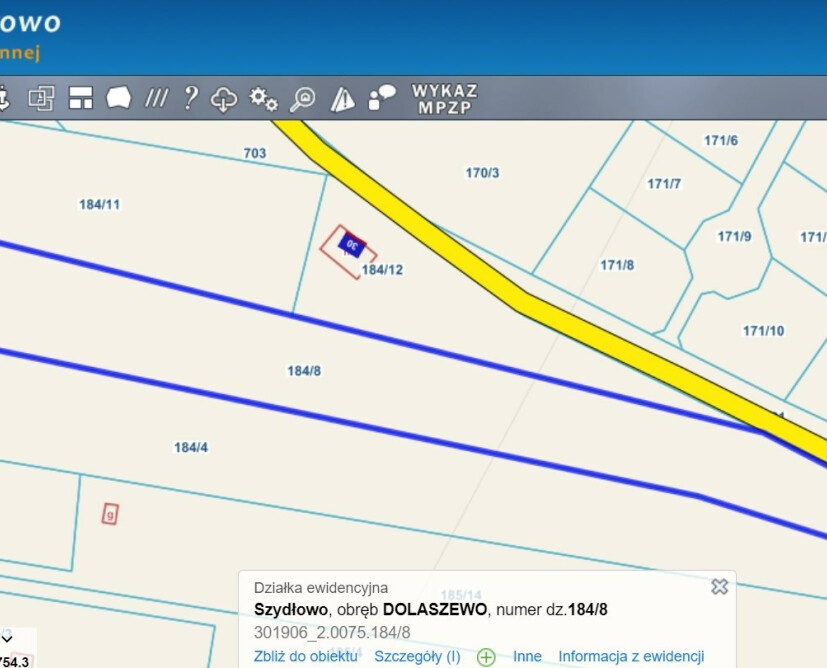Viewport: 827px width, 668px height.
Task: Open the WYKAZ MPZP list
Action: (x=444, y=98)
